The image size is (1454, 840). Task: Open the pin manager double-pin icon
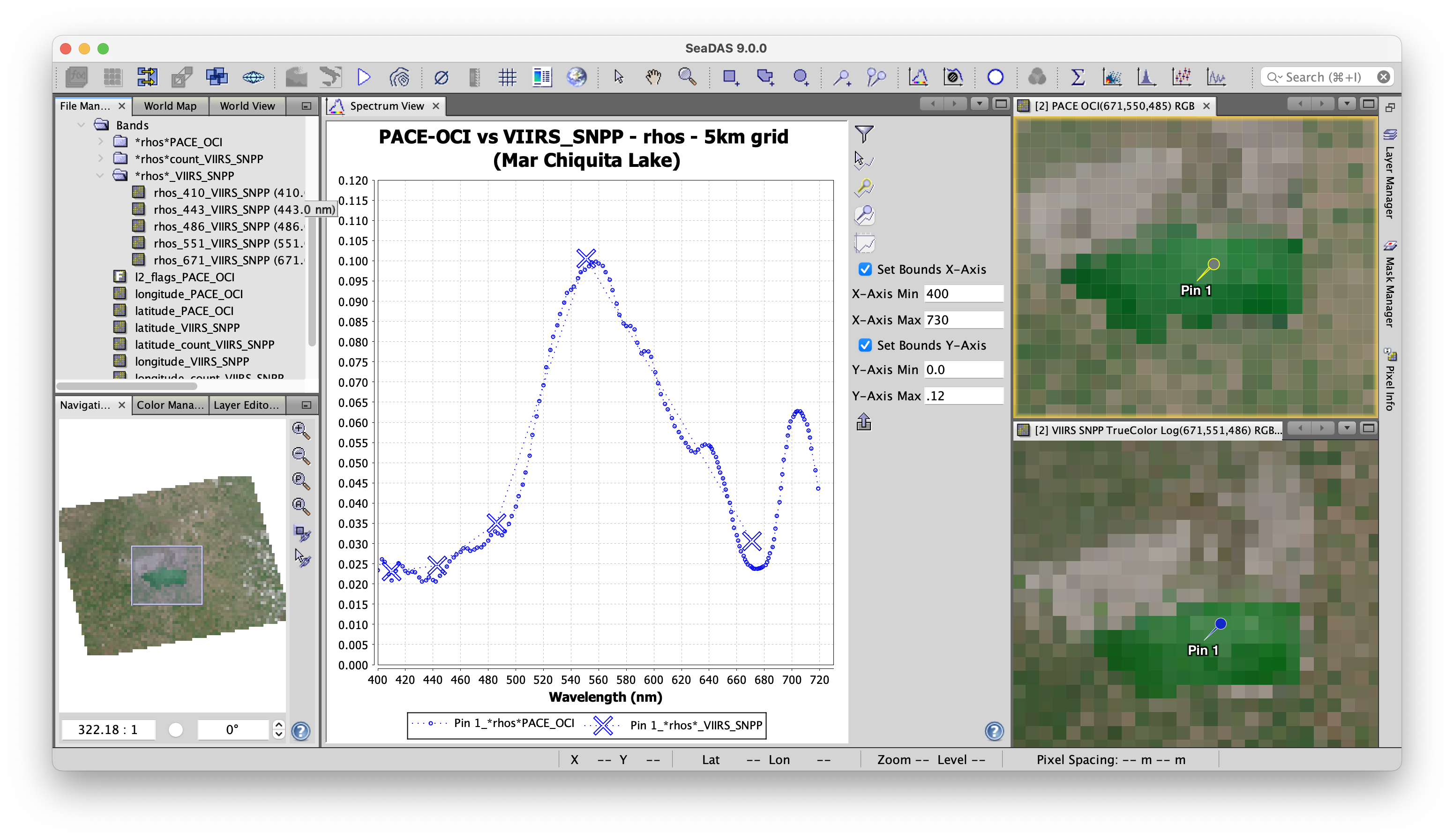pyautogui.click(x=876, y=77)
